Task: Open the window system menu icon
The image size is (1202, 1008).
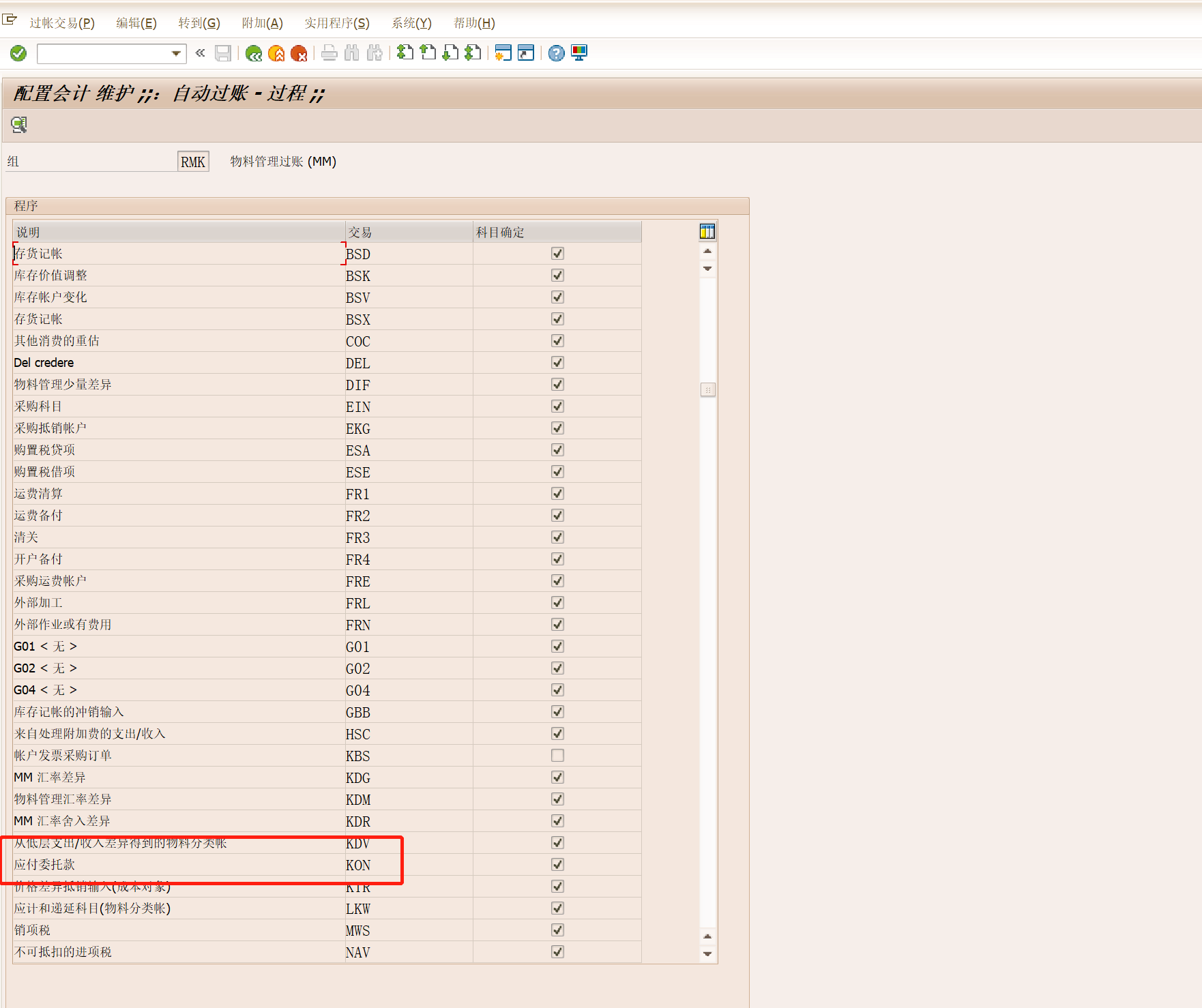Action: [x=10, y=19]
